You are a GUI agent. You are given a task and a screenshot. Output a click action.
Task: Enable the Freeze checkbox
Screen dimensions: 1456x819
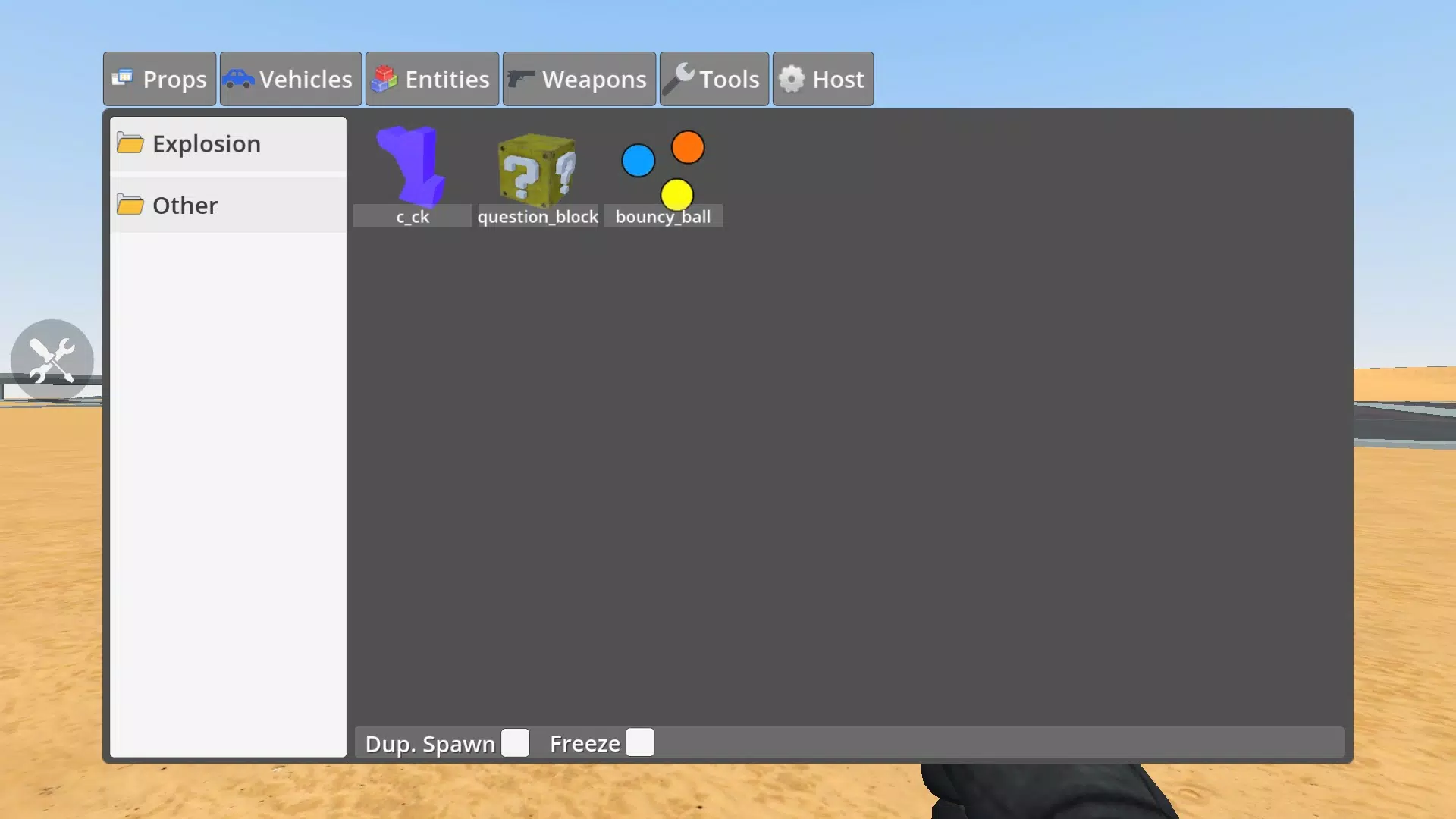pos(640,742)
